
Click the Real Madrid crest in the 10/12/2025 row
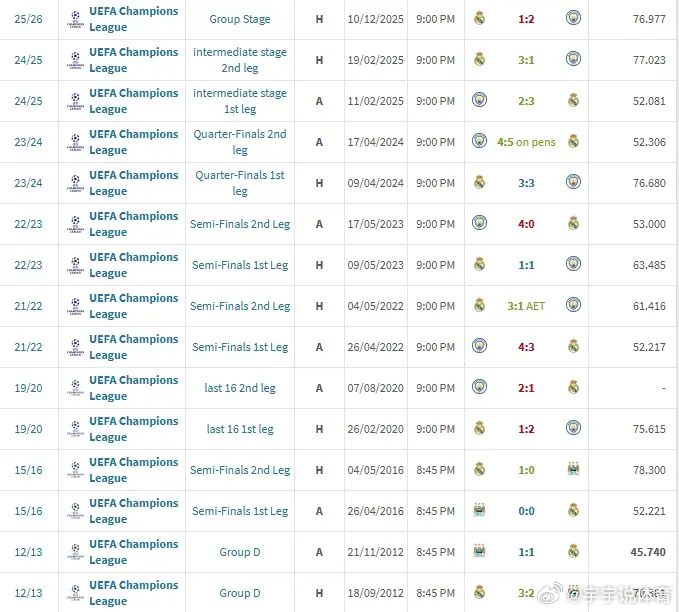(479, 18)
